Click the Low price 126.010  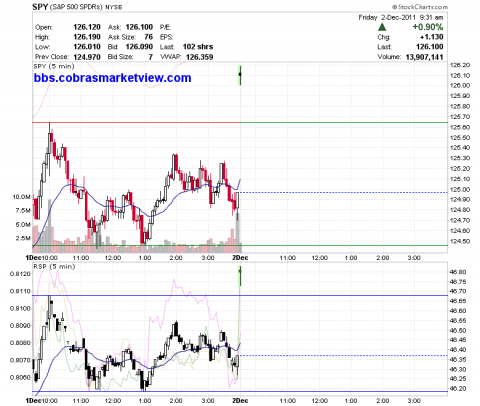87,47
